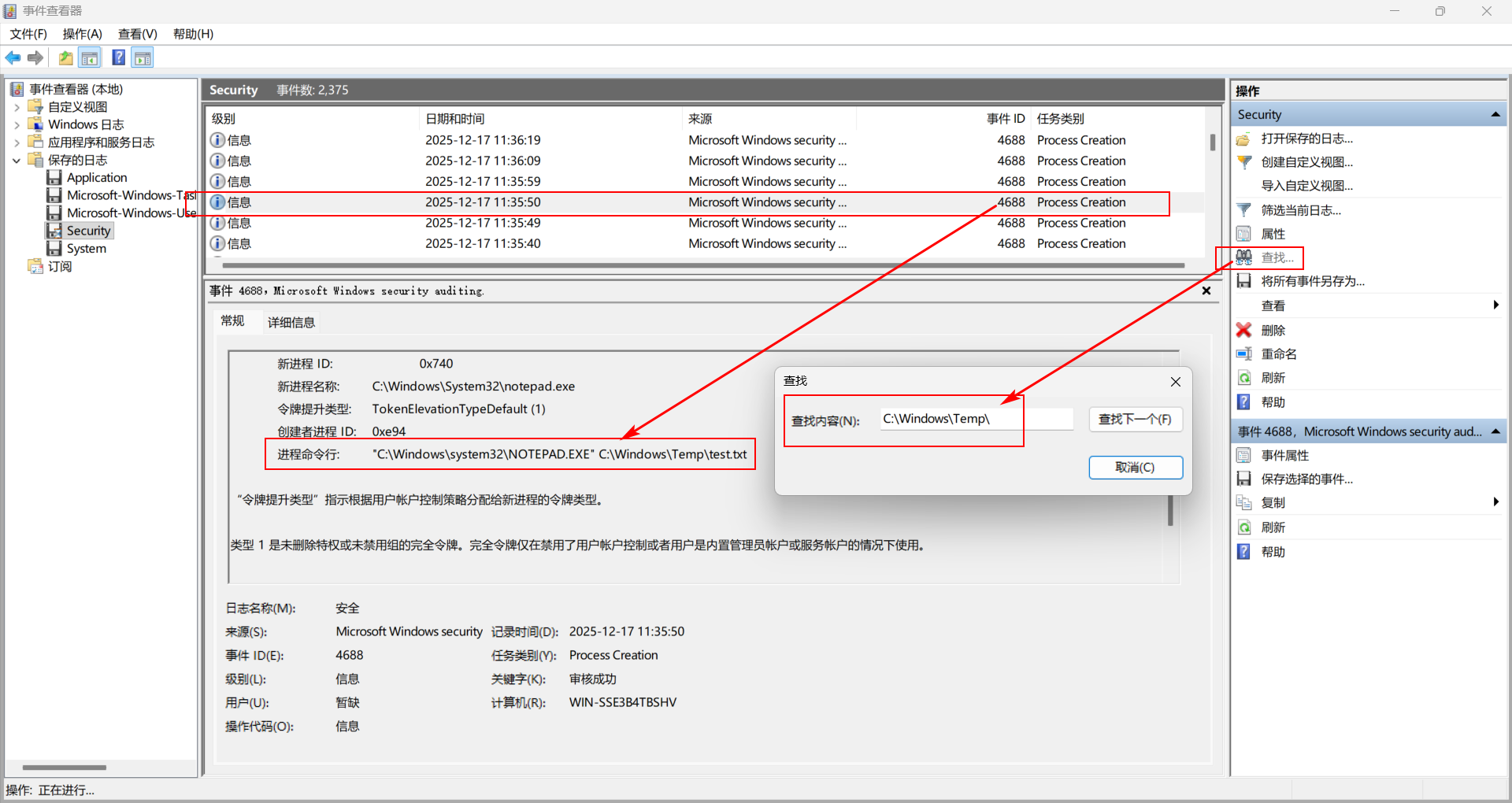The height and width of the screenshot is (803, 1512).
Task: Click the Find binoculars icon
Action: click(x=1244, y=257)
